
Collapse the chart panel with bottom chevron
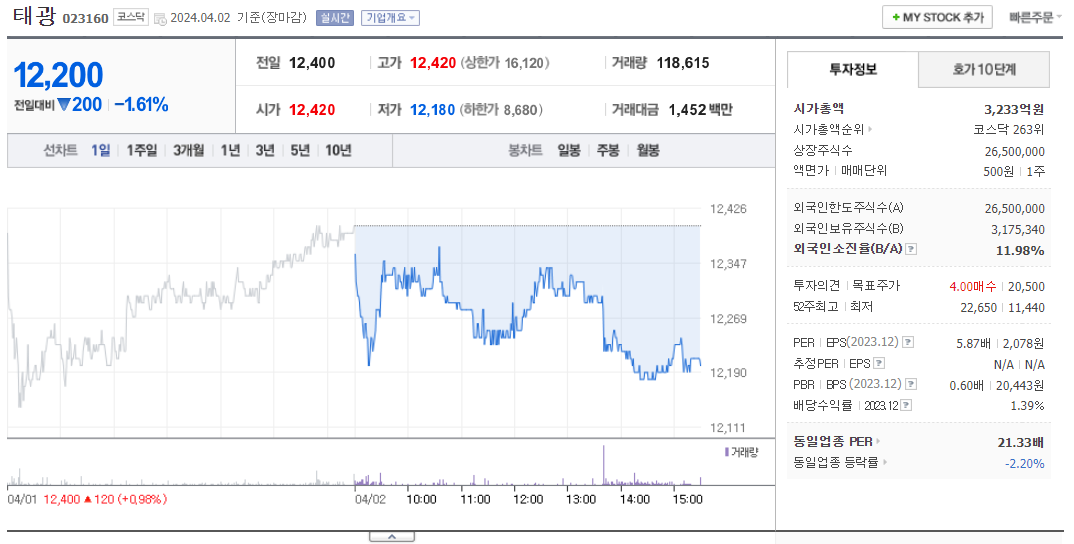coord(391,536)
